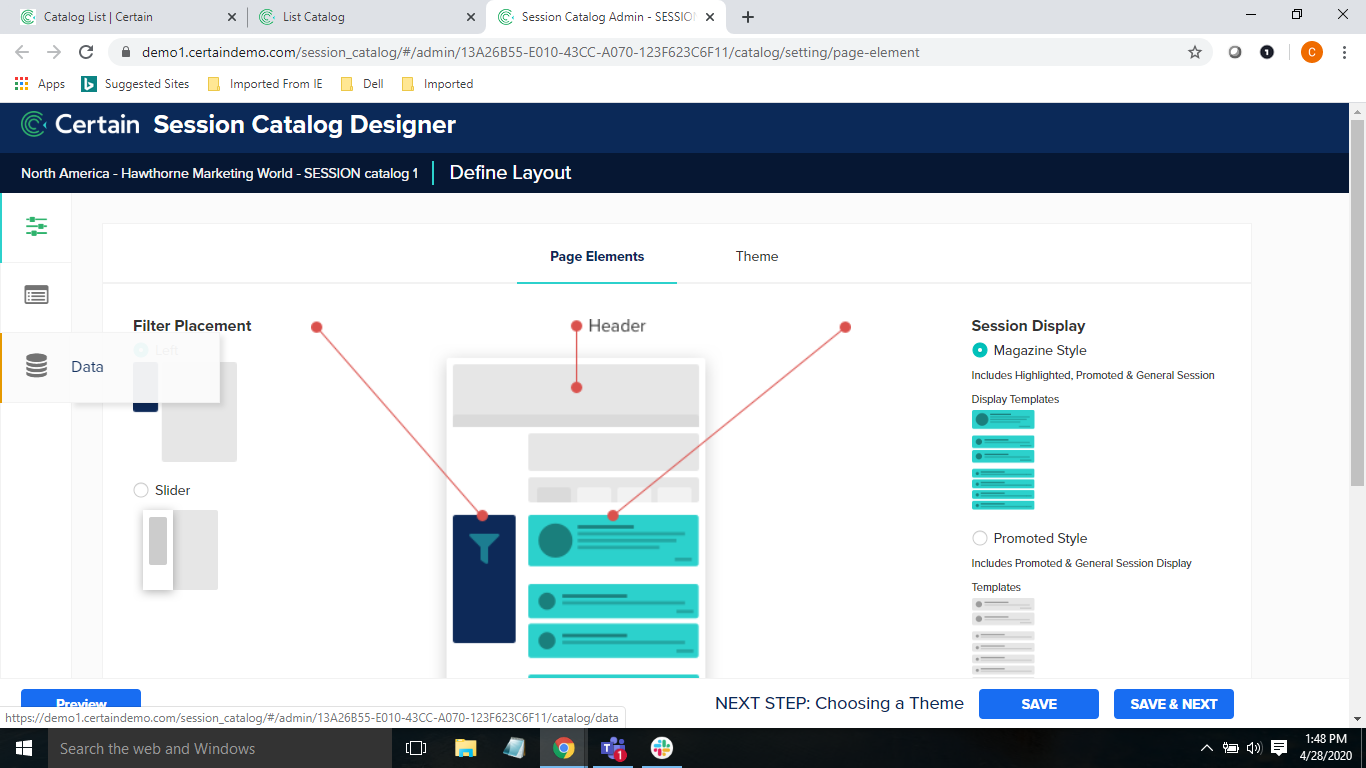The width and height of the screenshot is (1366, 768).
Task: Open Chrome profile avatar C
Action: [1311, 52]
